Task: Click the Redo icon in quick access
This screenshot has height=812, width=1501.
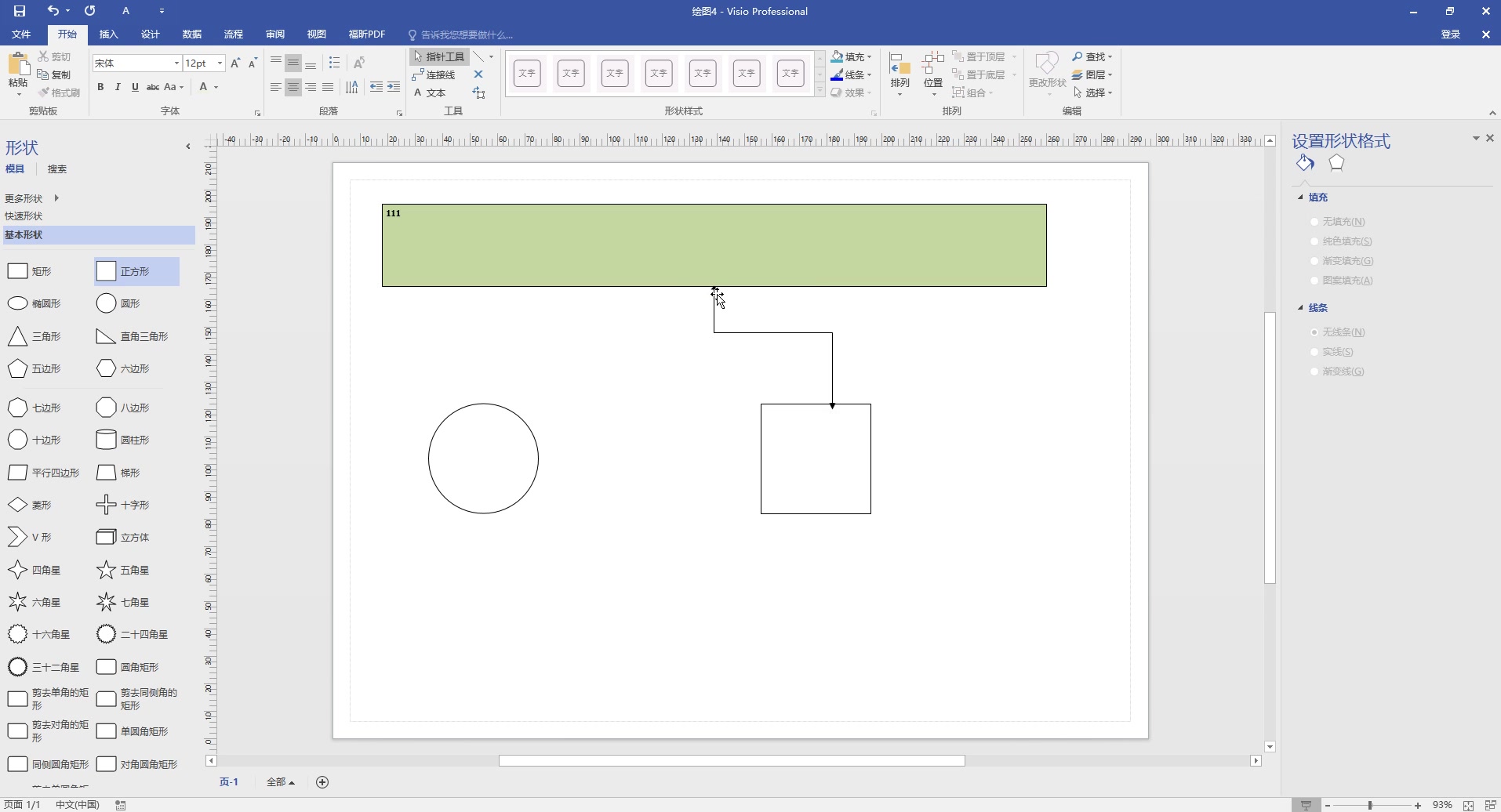Action: 90,11
